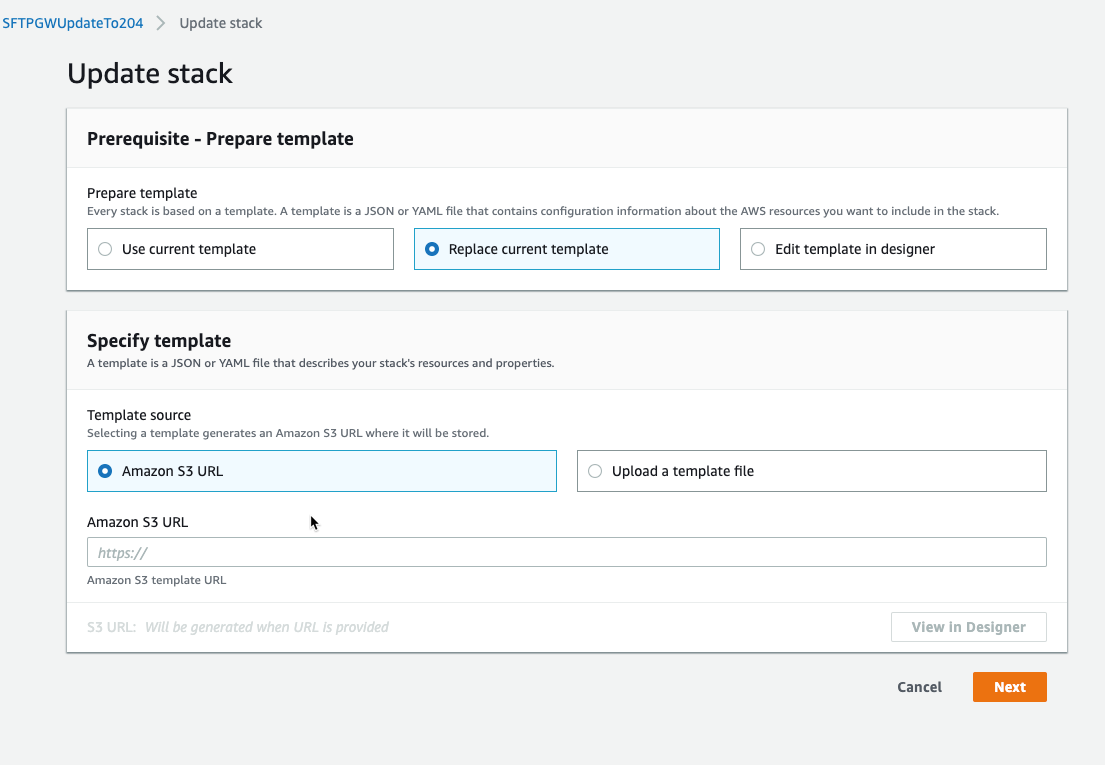Click the Prepare template field label
The height and width of the screenshot is (765, 1105).
[142, 193]
